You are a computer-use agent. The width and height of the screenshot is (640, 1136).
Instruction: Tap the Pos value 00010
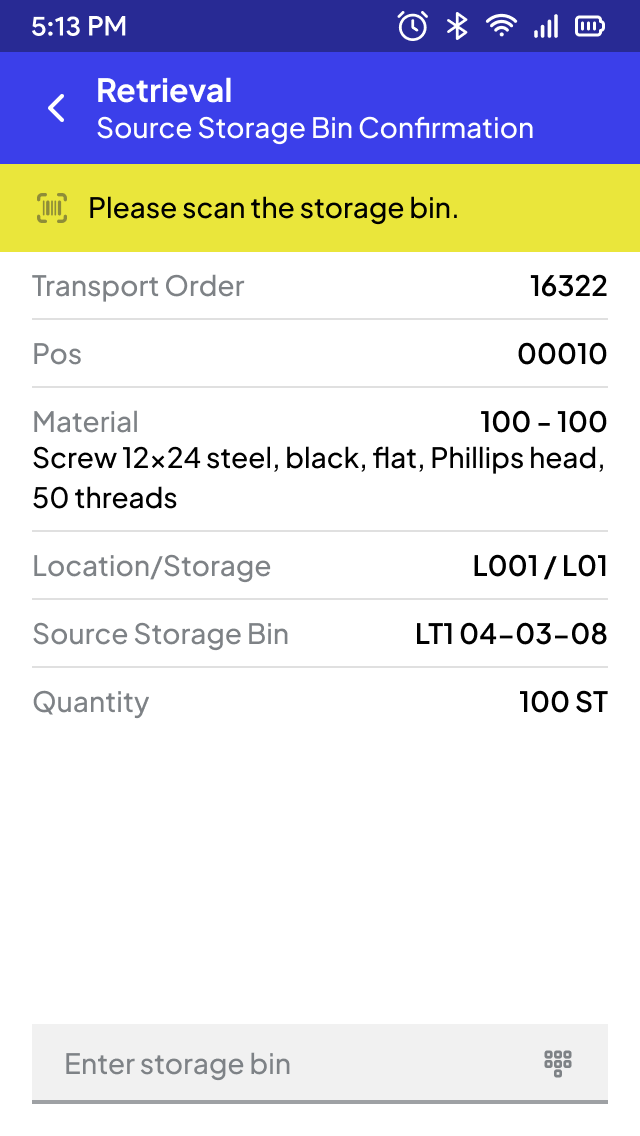(x=562, y=354)
